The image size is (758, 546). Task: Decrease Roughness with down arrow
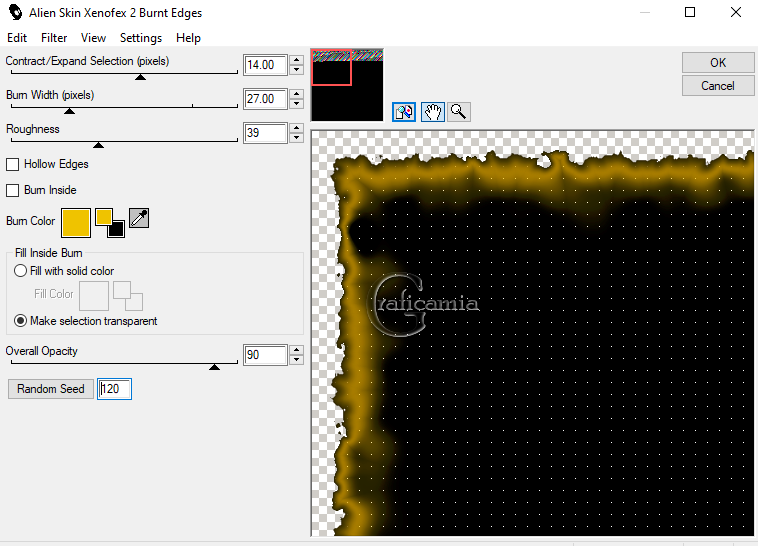tap(296, 137)
